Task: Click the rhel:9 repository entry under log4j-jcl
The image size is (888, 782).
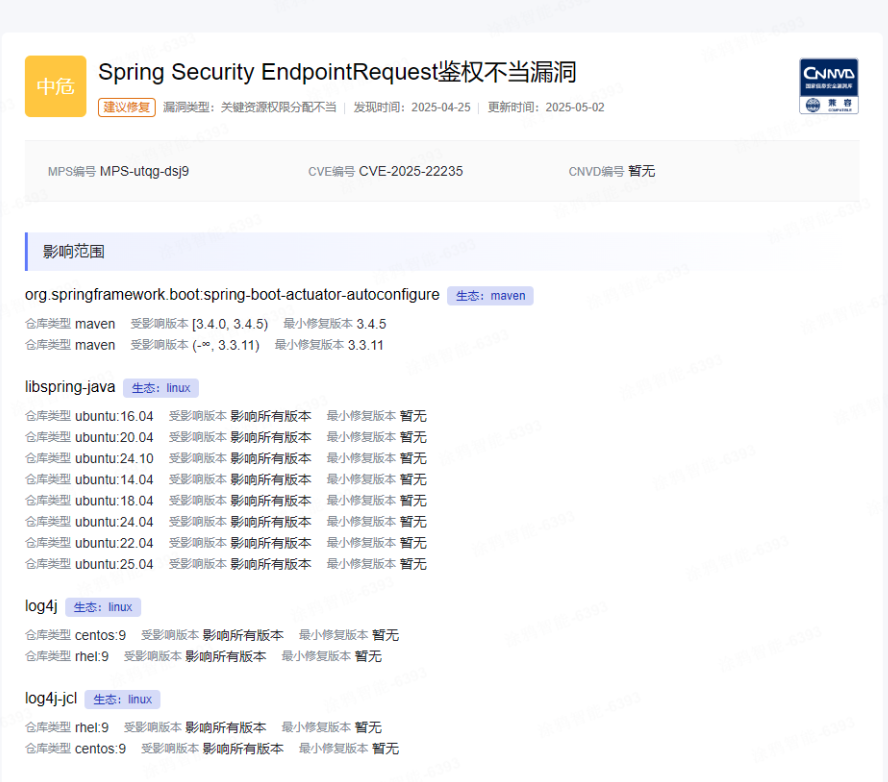Action: 91,727
